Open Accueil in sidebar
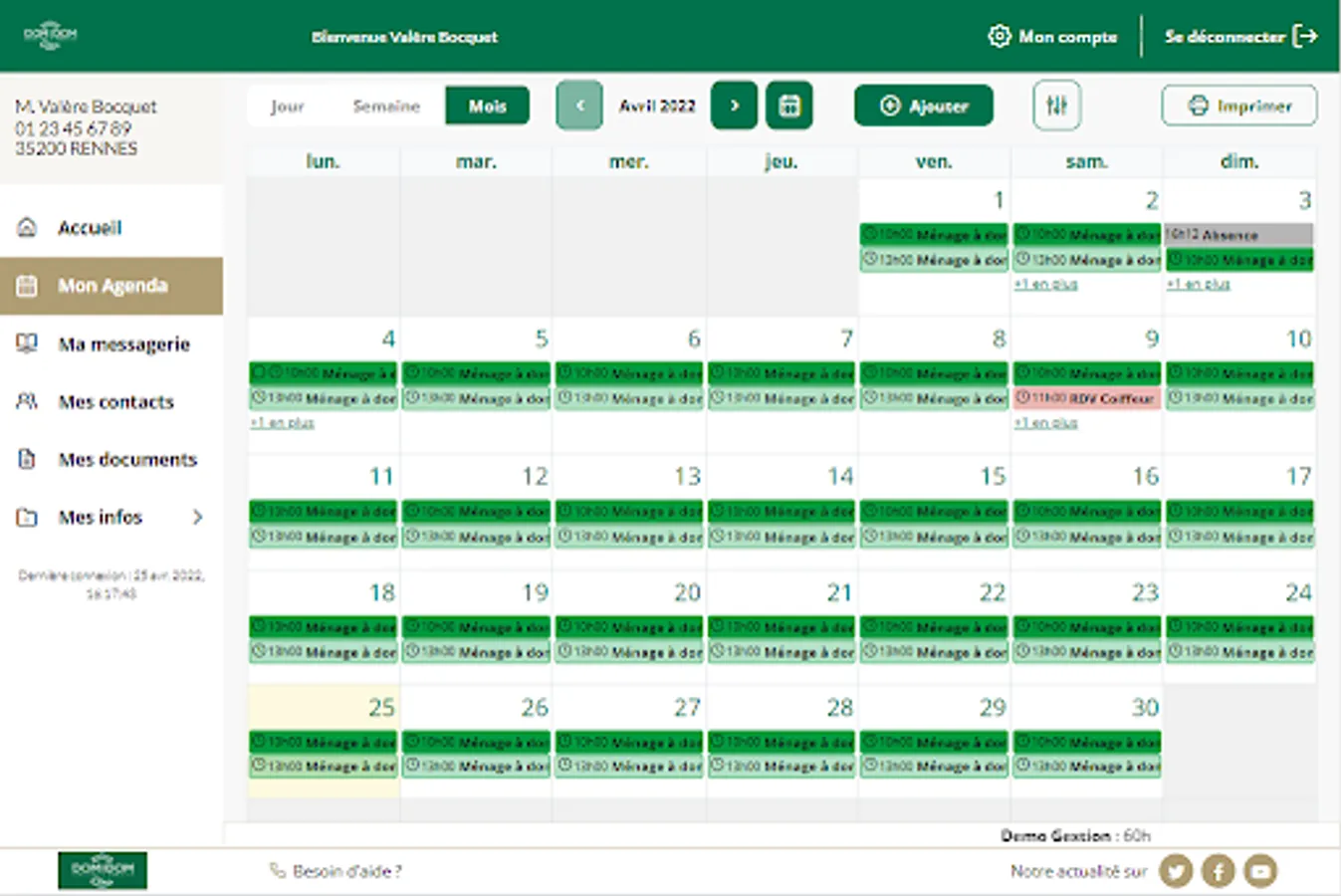Viewport: 1341px width, 896px height. pos(90,227)
